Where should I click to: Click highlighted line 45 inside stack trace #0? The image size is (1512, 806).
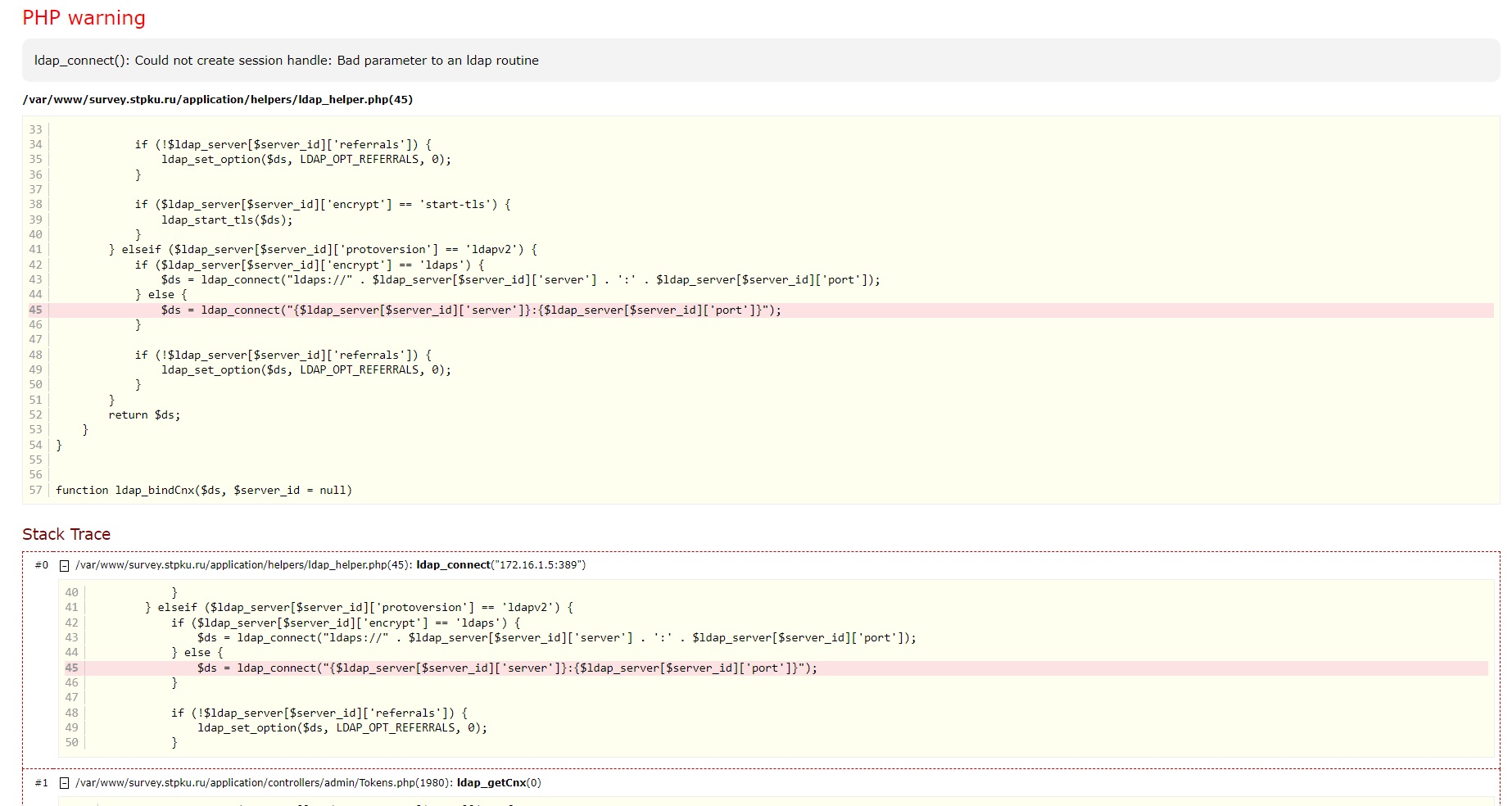507,668
